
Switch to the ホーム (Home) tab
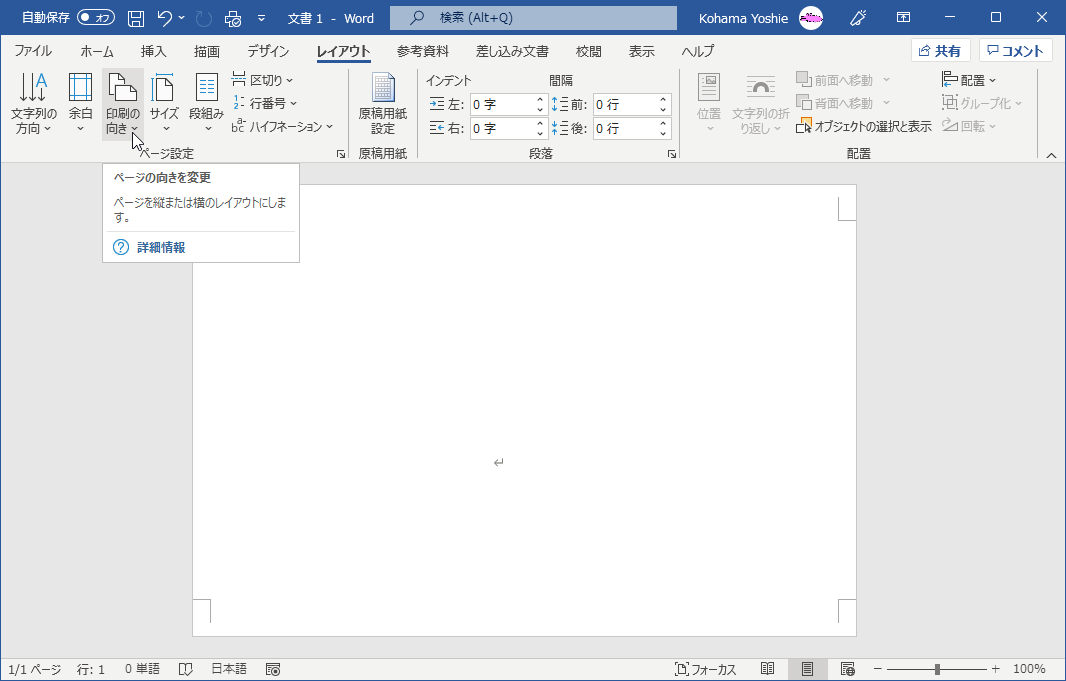click(x=97, y=51)
